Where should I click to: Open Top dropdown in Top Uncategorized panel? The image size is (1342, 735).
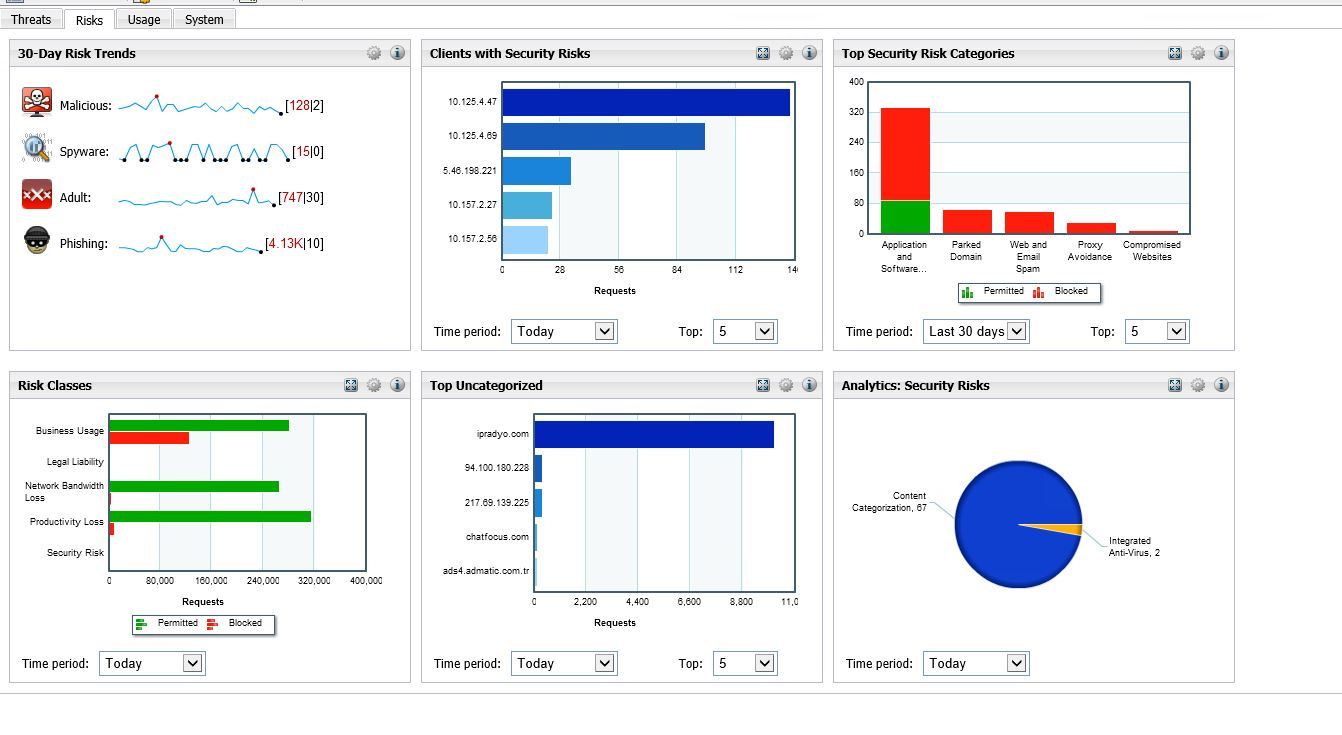(745, 663)
